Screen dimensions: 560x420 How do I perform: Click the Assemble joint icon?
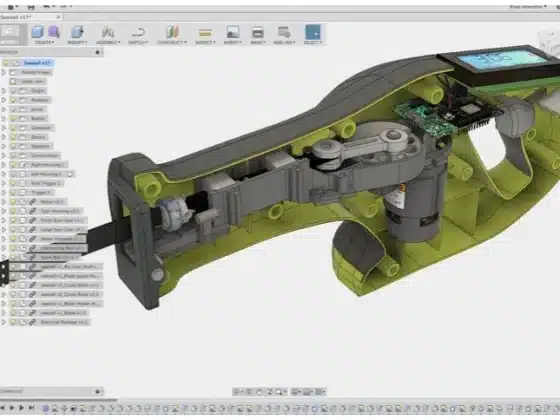point(108,32)
